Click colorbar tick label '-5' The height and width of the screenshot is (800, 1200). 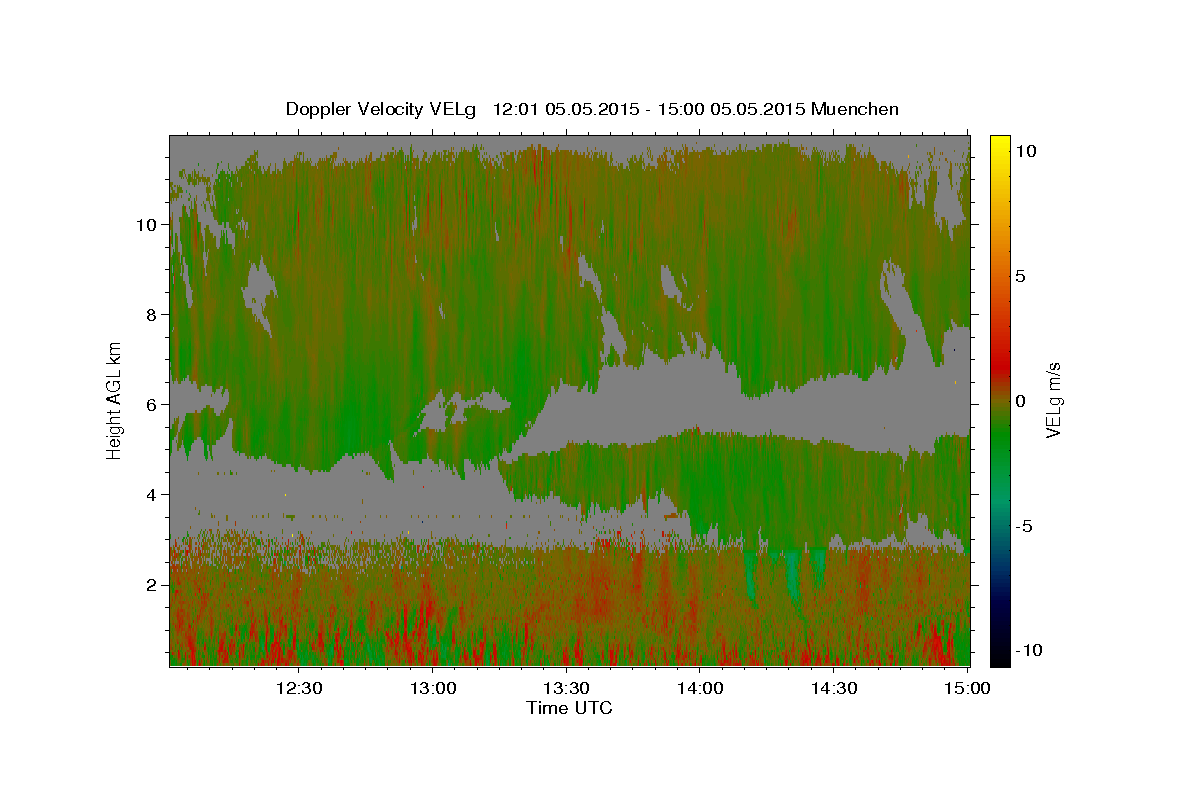[1025, 526]
